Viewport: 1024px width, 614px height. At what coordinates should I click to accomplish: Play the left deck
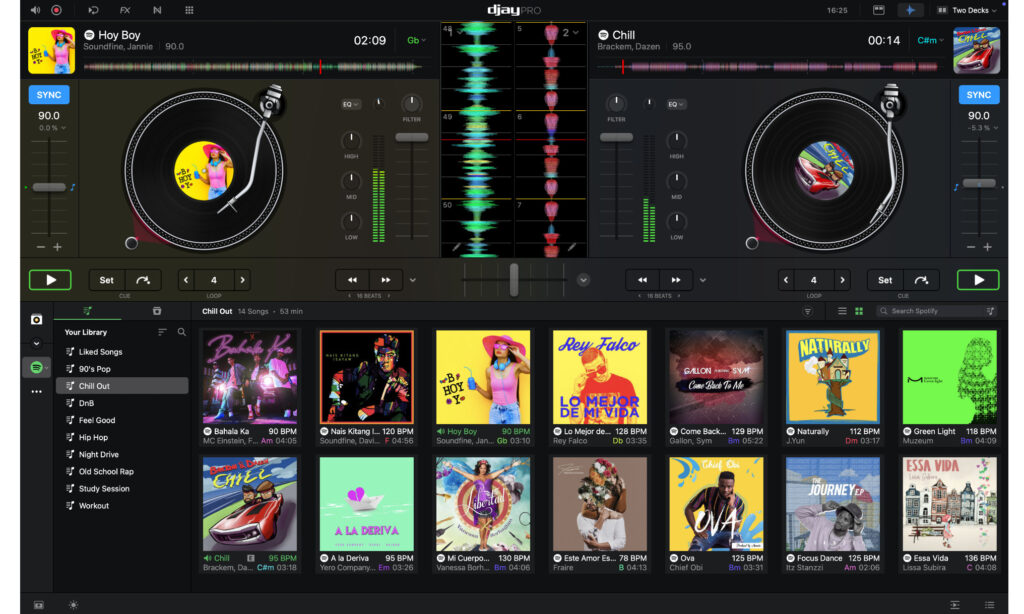[50, 280]
